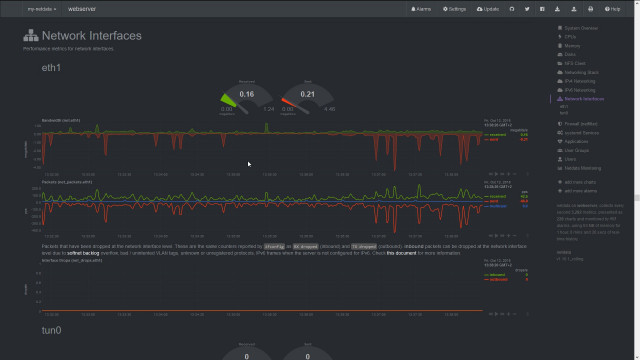Screen dimensions: 640x360
Task: Click the Twitter bird icon
Action: coord(527,9)
